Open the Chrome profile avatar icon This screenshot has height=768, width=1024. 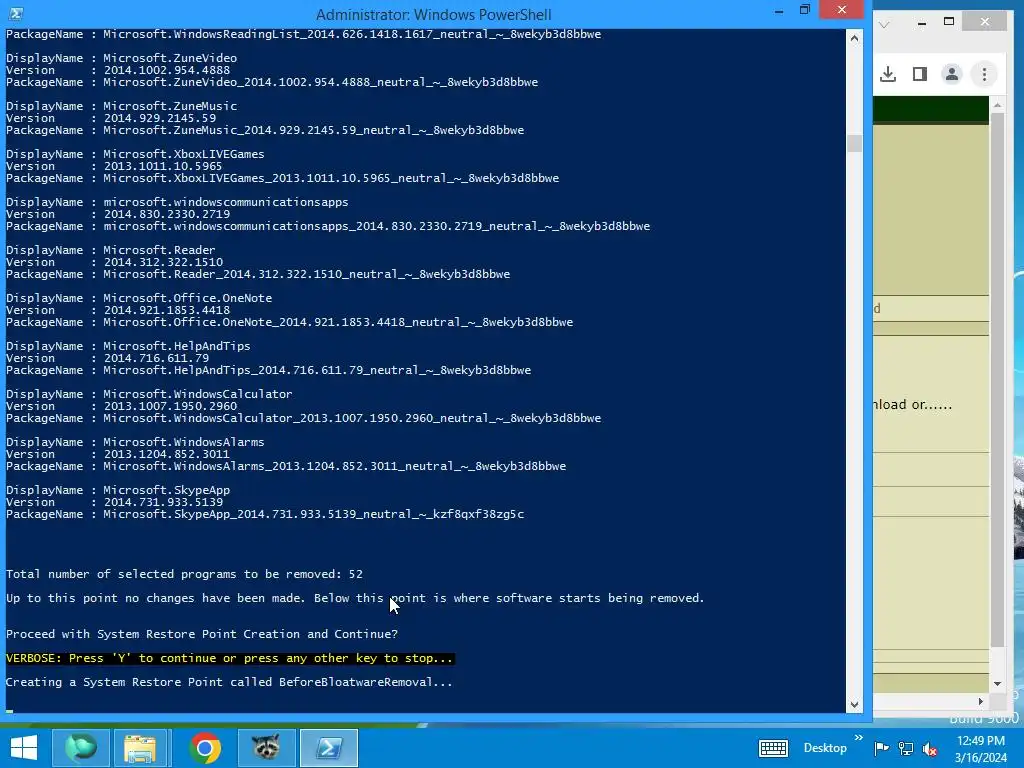pyautogui.click(x=952, y=74)
